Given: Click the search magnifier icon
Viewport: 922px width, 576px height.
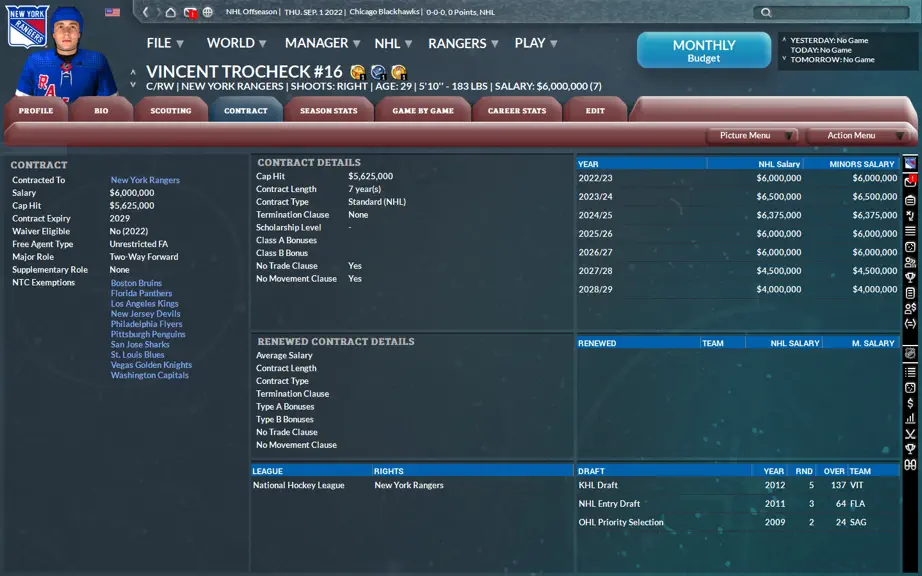Looking at the screenshot, I should [x=766, y=12].
